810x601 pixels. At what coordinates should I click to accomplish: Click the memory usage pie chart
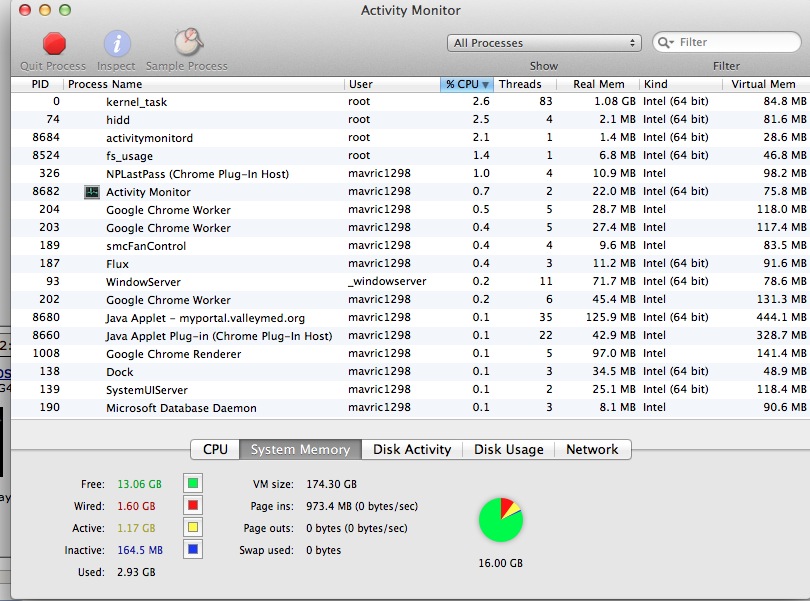click(501, 520)
